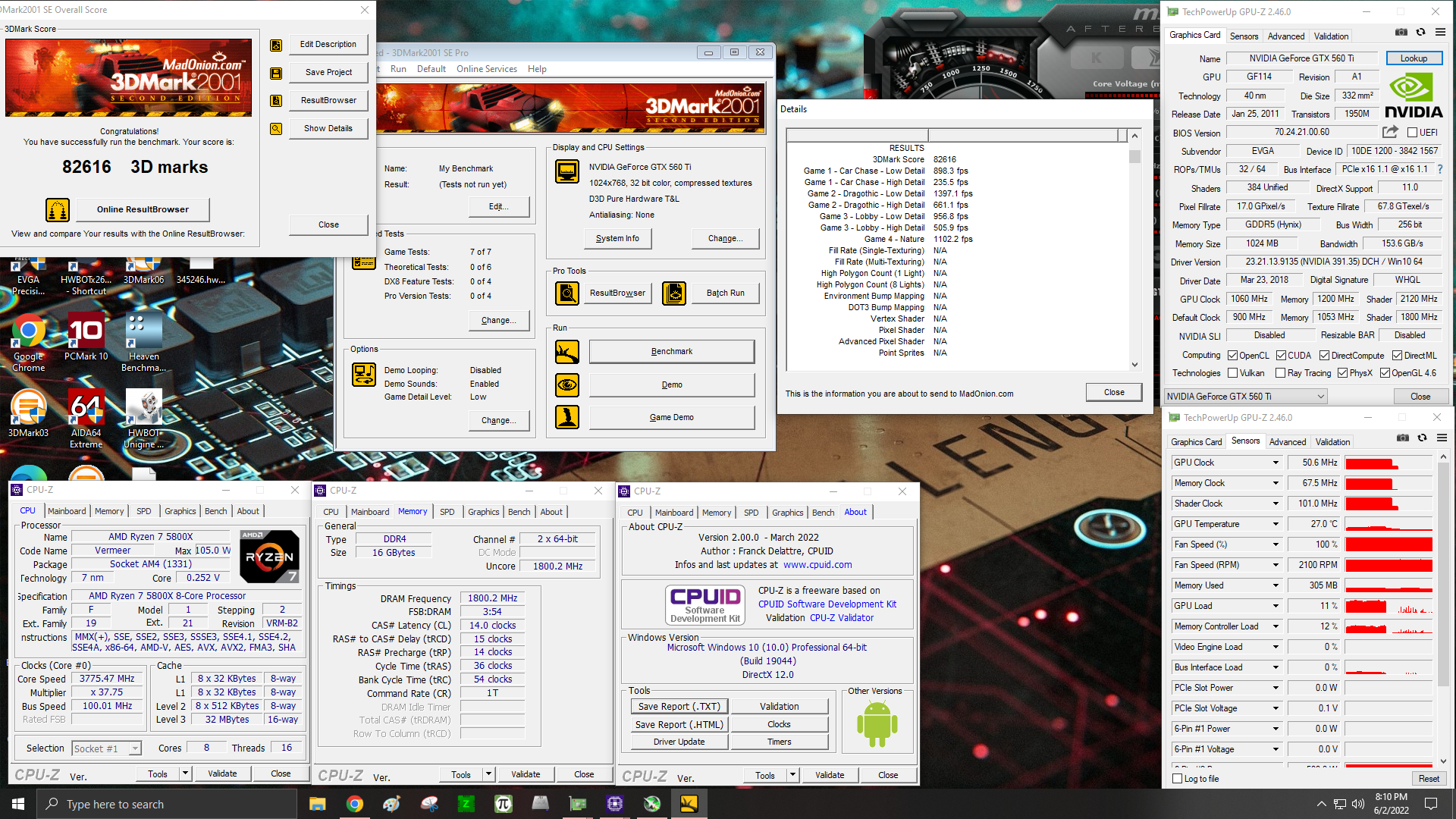Toggle the Vulkan checkbox in GPU-Z
Image resolution: width=1456 pixels, height=819 pixels.
tap(1233, 373)
